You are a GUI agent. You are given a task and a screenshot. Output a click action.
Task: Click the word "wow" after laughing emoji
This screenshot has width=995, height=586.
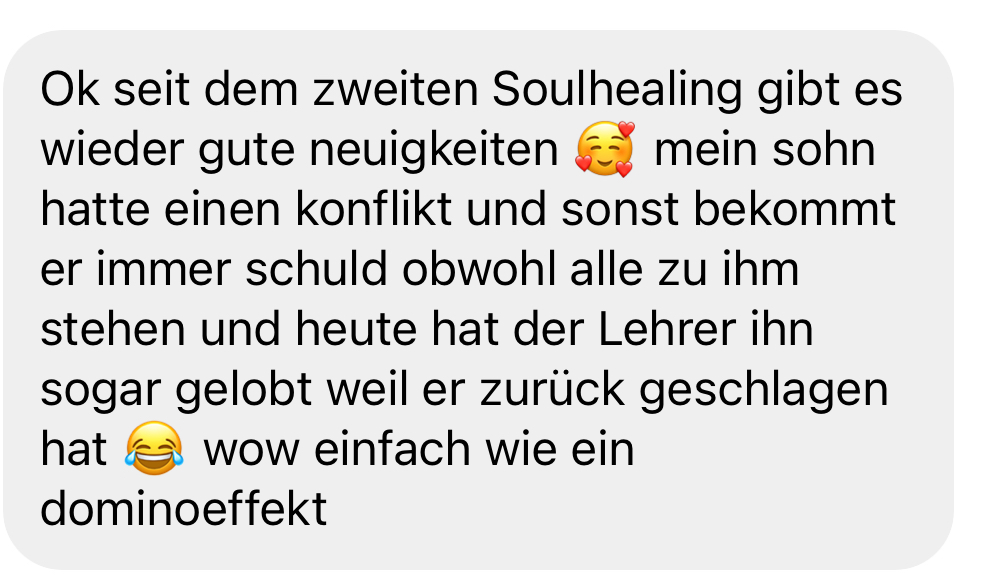point(251,449)
